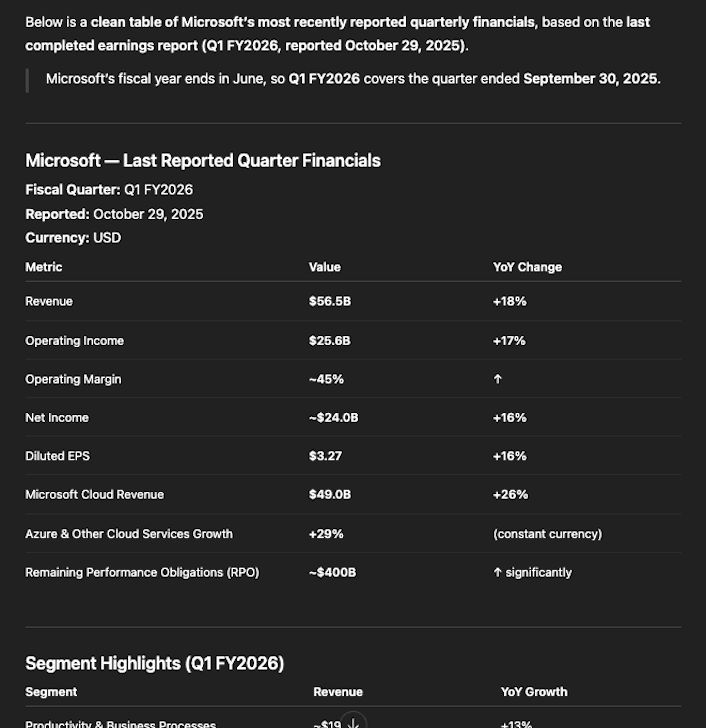Image resolution: width=706 pixels, height=728 pixels.
Task: Click the Revenue value $56.5B
Action: [330, 301]
